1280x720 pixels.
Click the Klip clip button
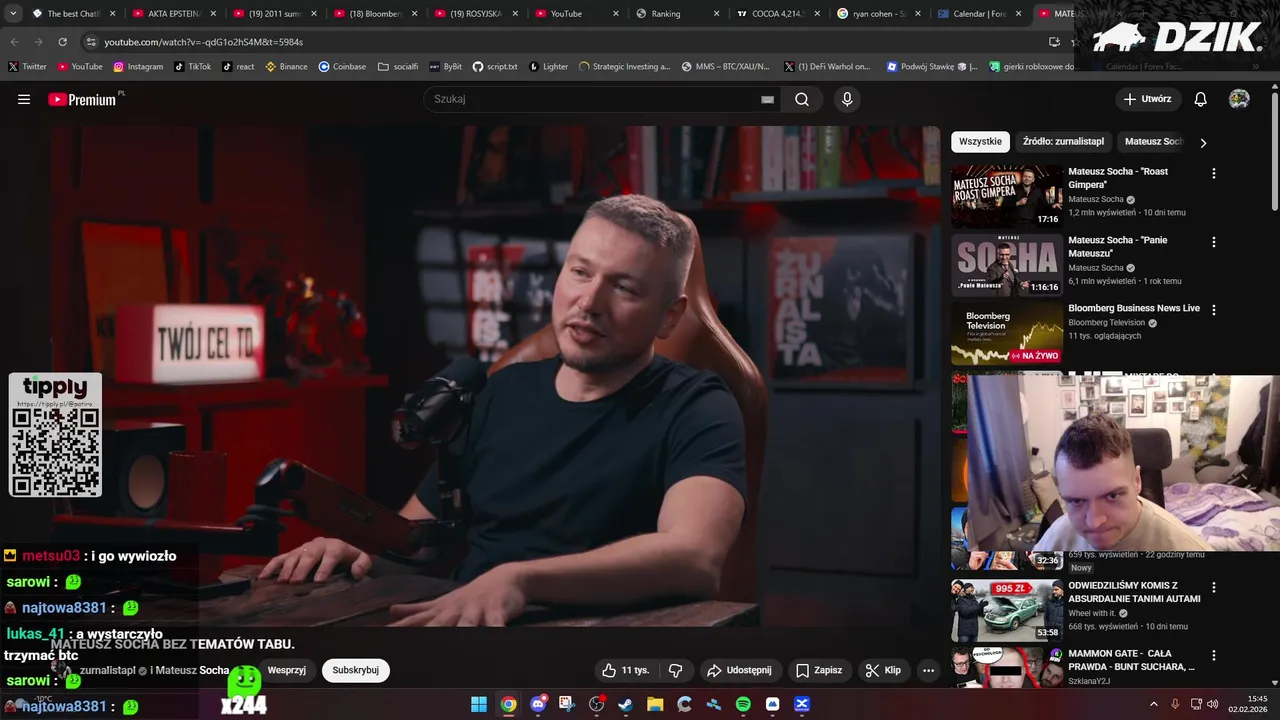[883, 670]
